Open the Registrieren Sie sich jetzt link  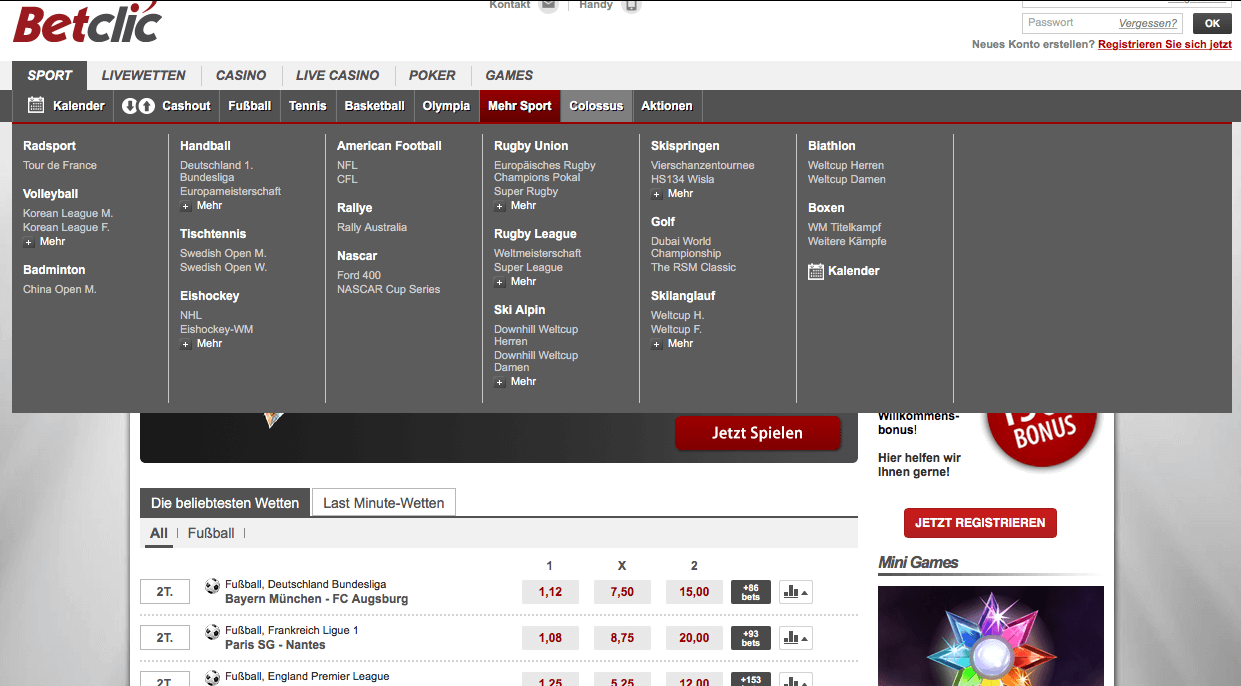[x=1165, y=45]
